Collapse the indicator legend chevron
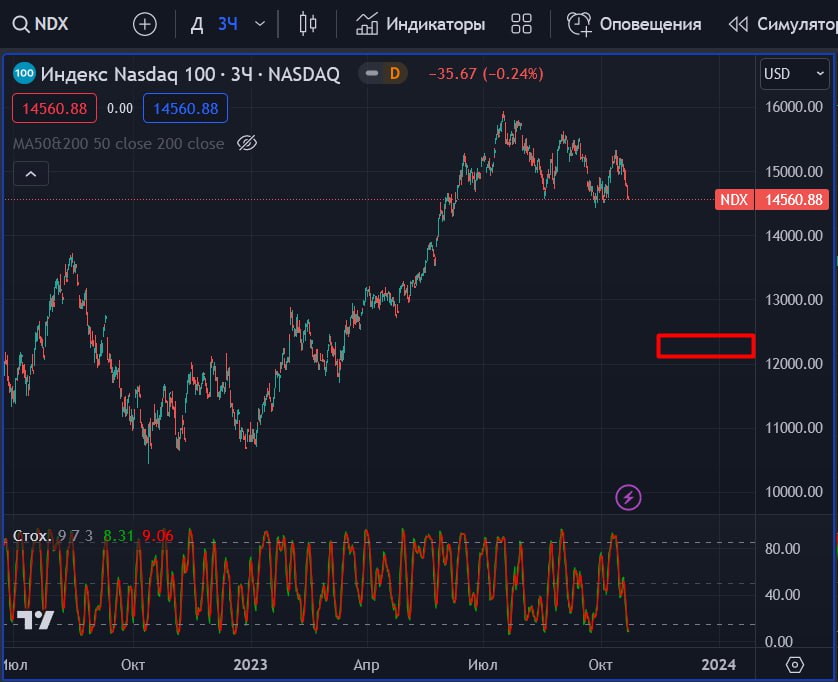The width and height of the screenshot is (838, 682). point(31,174)
